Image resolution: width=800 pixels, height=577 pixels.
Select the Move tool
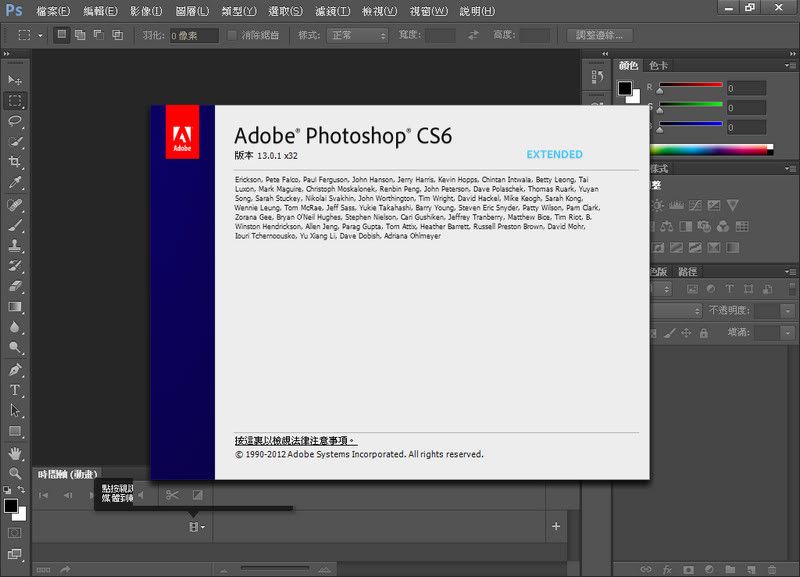[15, 80]
